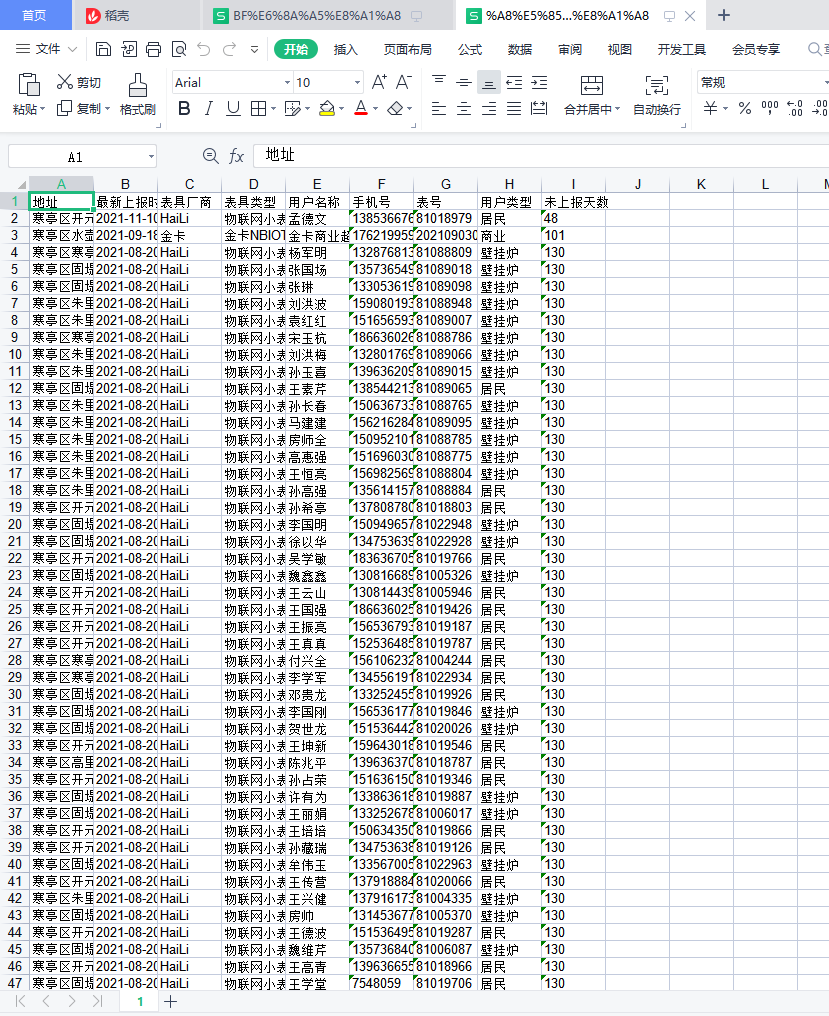
Task: Click the Print icon in quick toolbar
Action: (154, 49)
